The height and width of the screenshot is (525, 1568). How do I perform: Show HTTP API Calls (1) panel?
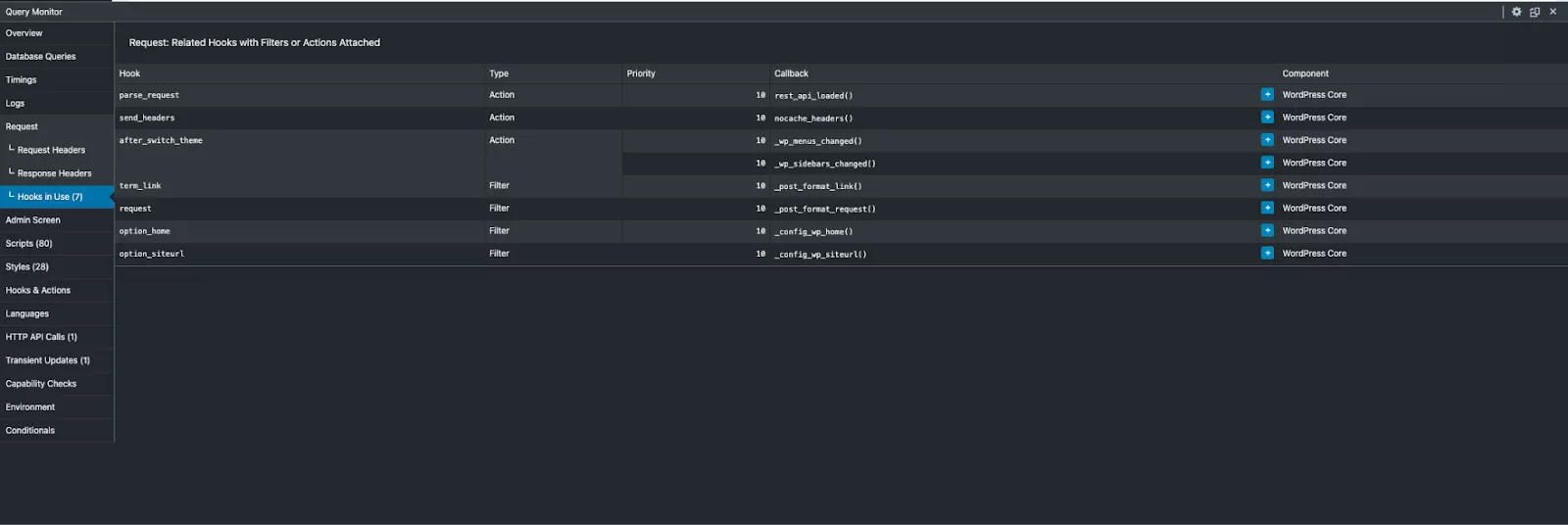41,337
